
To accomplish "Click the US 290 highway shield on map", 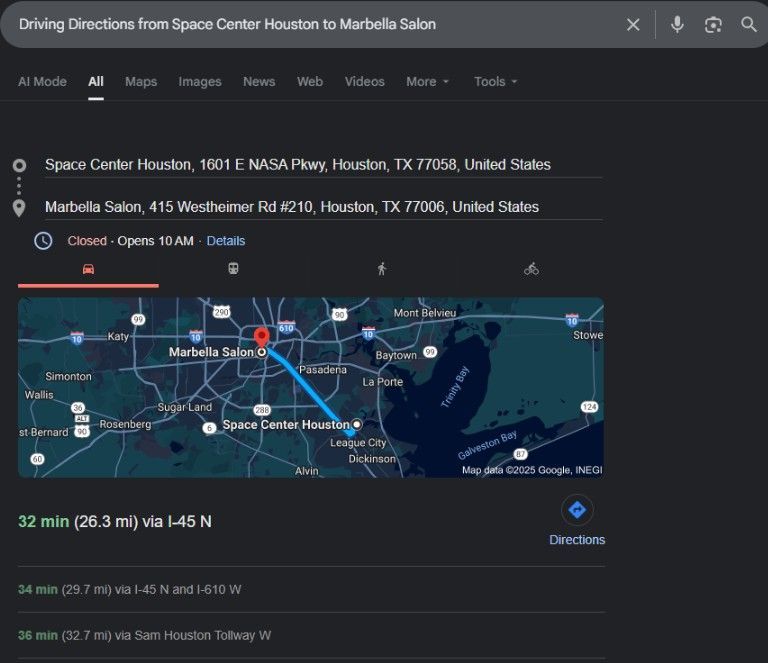I will [x=221, y=312].
